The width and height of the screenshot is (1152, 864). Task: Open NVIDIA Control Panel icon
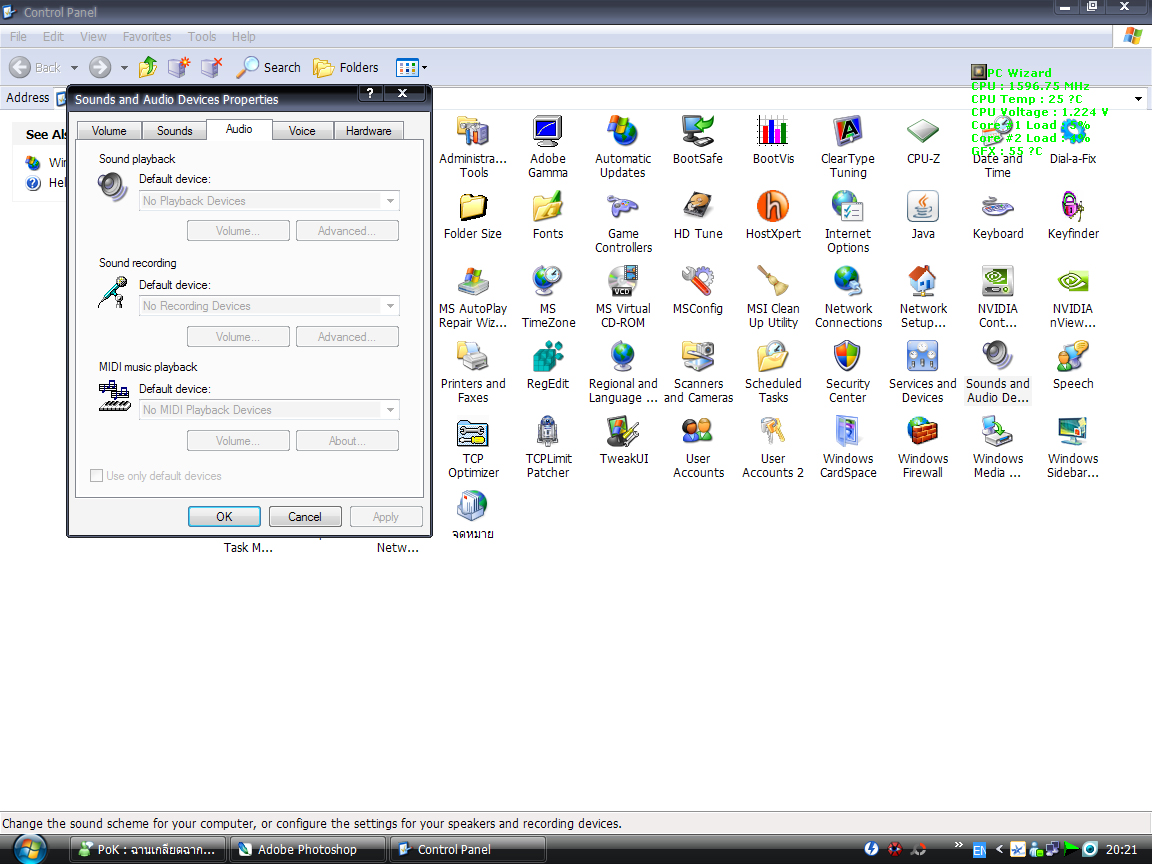coord(998,296)
